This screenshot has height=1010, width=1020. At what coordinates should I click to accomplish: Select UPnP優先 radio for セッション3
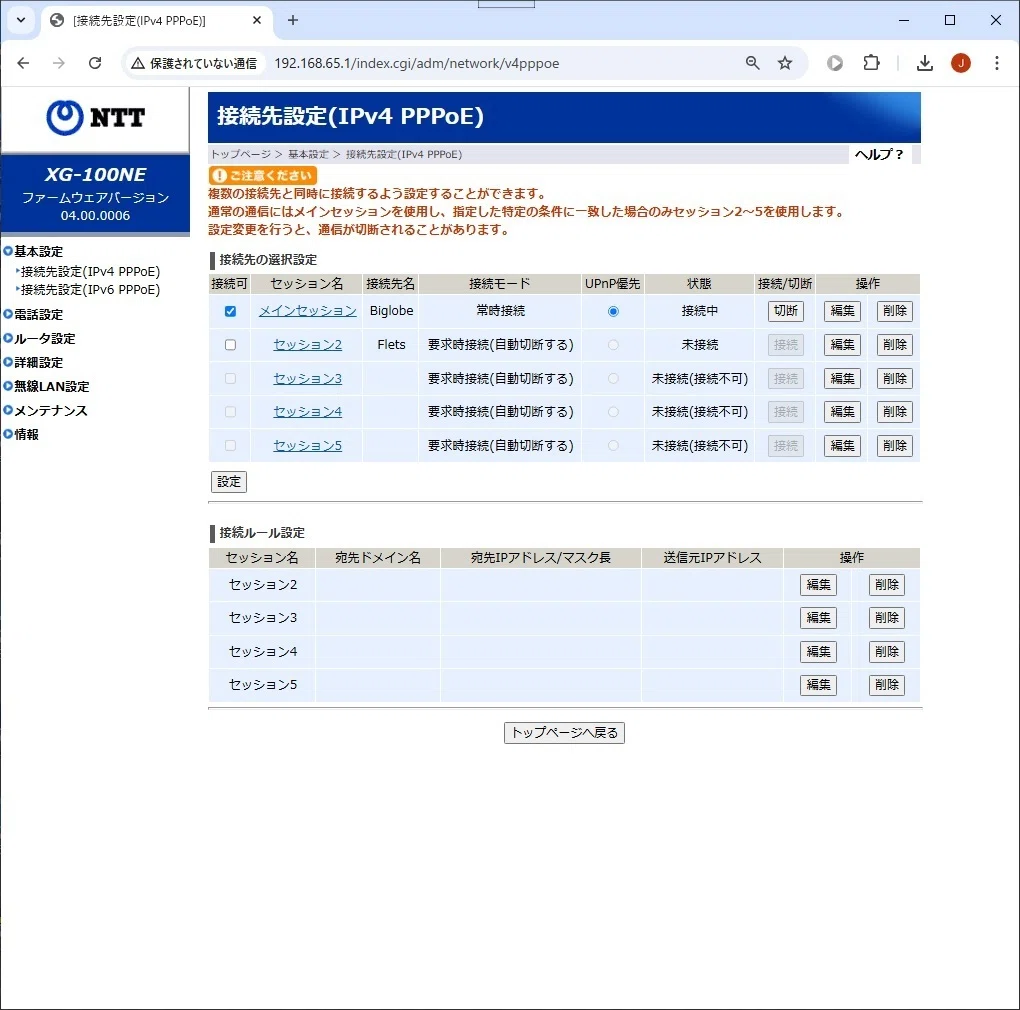613,379
